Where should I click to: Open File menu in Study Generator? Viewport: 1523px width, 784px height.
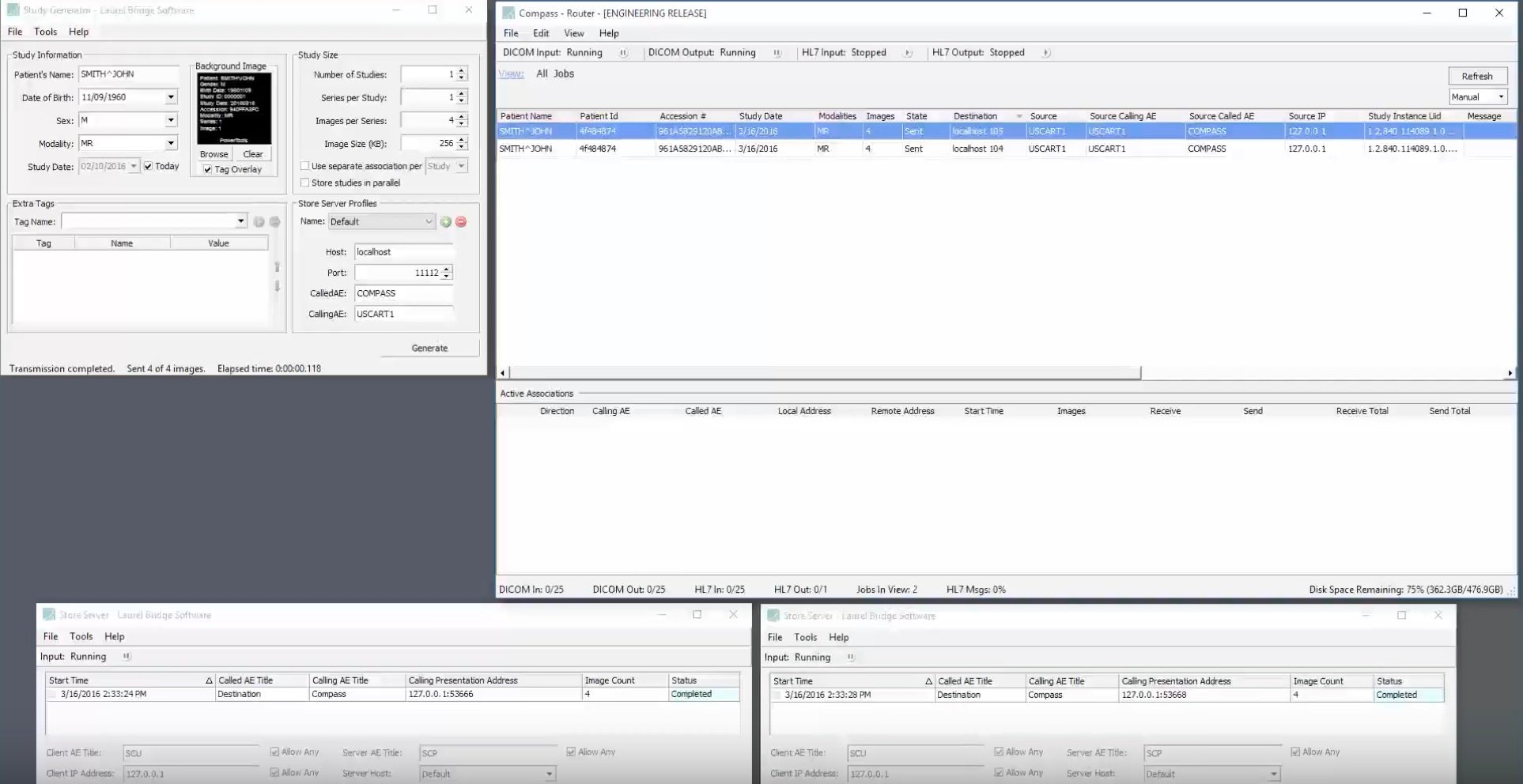(x=15, y=32)
